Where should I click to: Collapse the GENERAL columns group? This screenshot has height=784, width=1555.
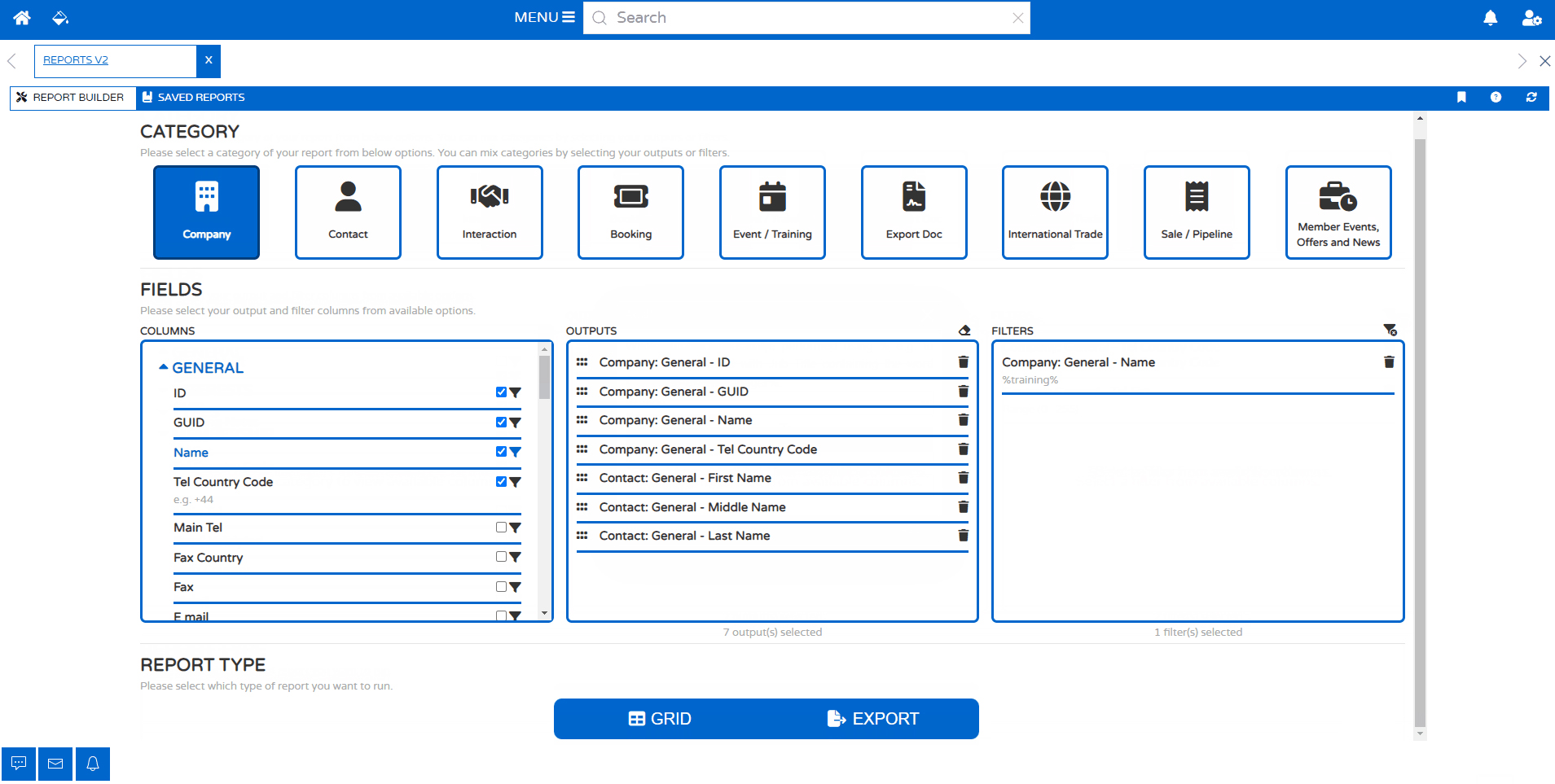pos(201,368)
